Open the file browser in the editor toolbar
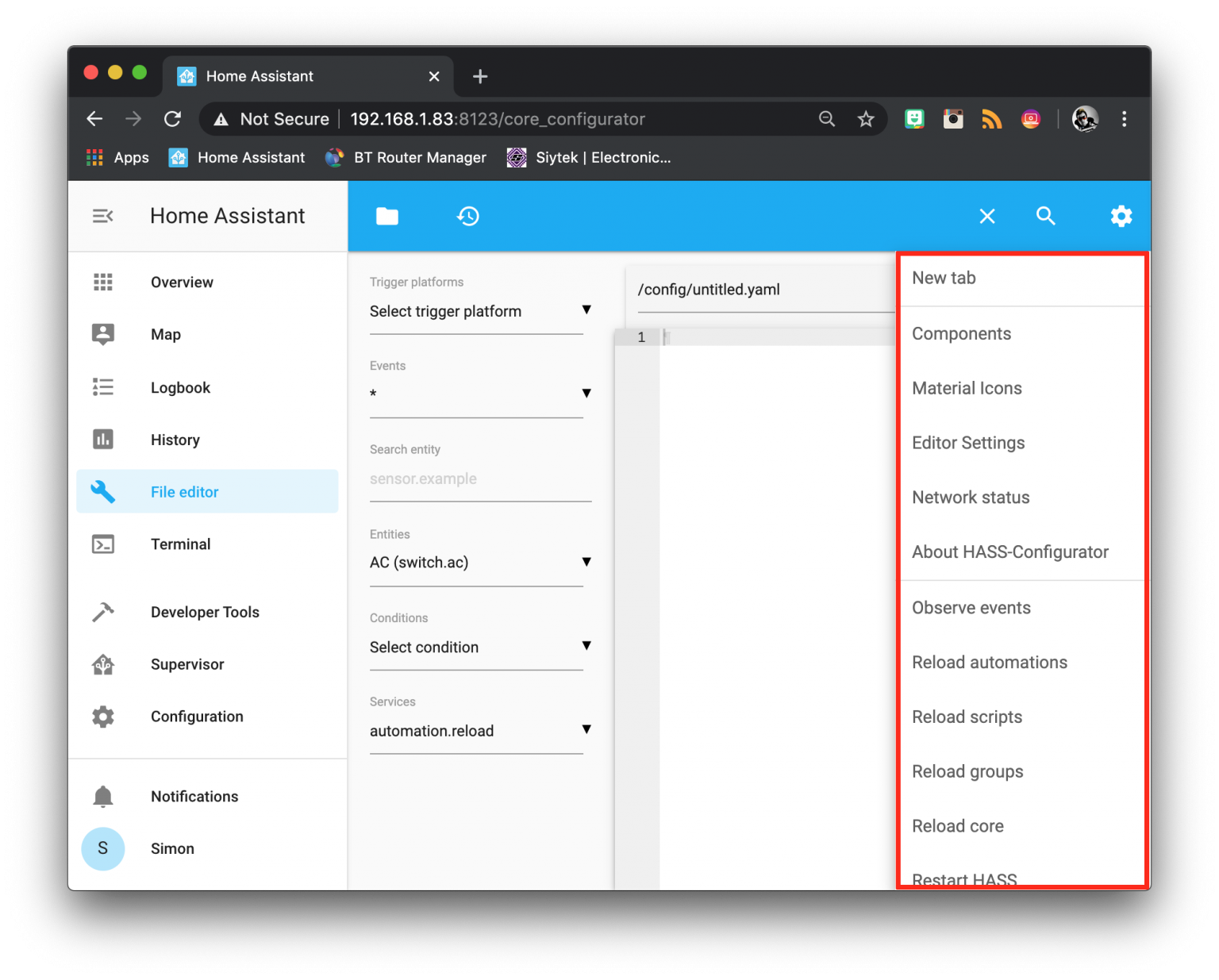 click(386, 215)
